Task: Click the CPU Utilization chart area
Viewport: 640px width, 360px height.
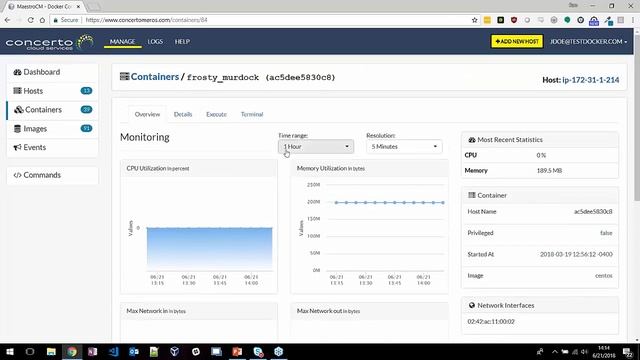Action: [x=209, y=249]
